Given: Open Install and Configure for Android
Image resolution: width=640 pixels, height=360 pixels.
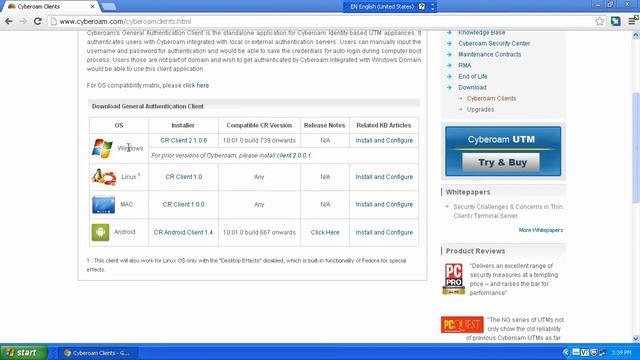Looking at the screenshot, I should pyautogui.click(x=384, y=232).
